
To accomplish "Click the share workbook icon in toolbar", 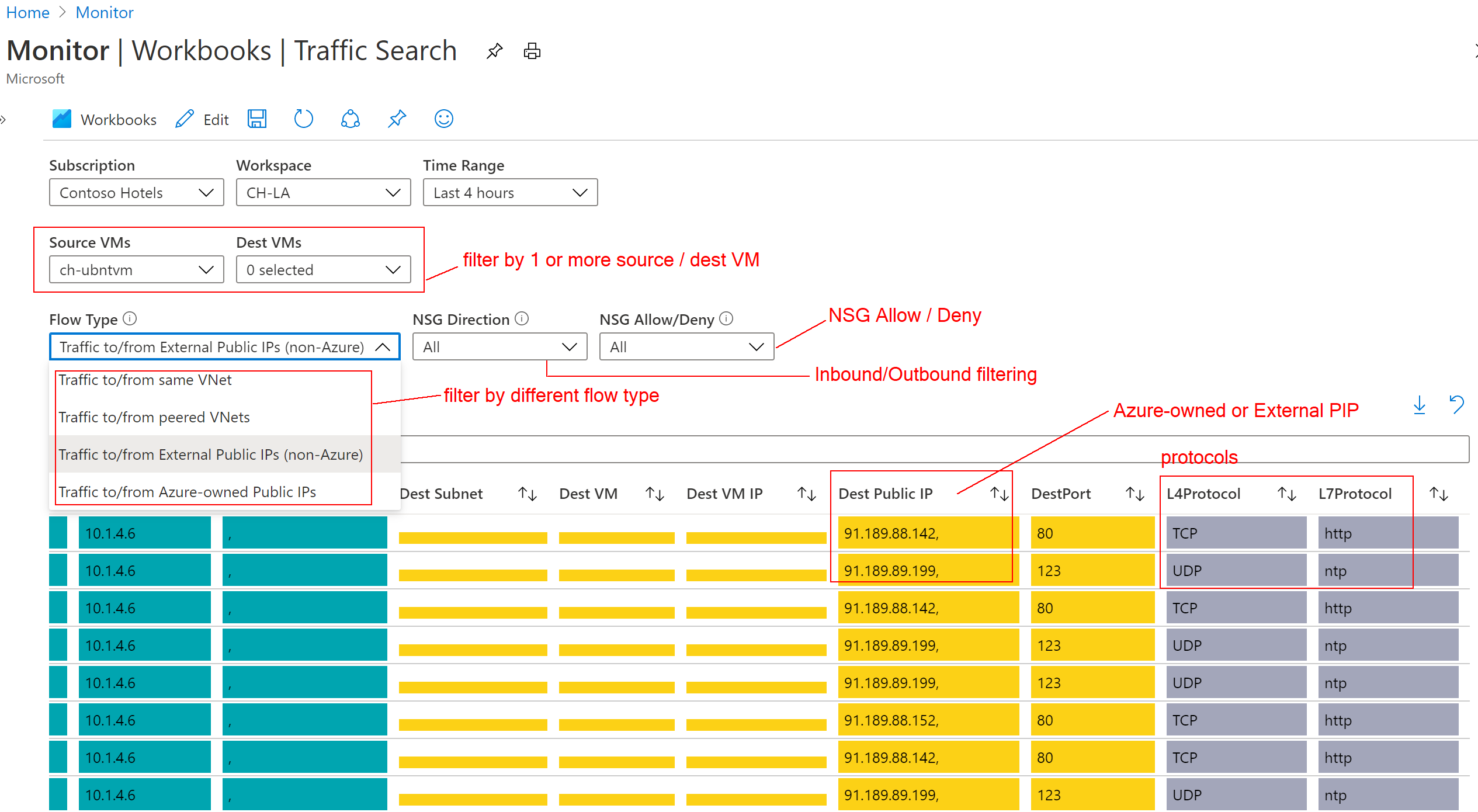I will pyautogui.click(x=350, y=119).
